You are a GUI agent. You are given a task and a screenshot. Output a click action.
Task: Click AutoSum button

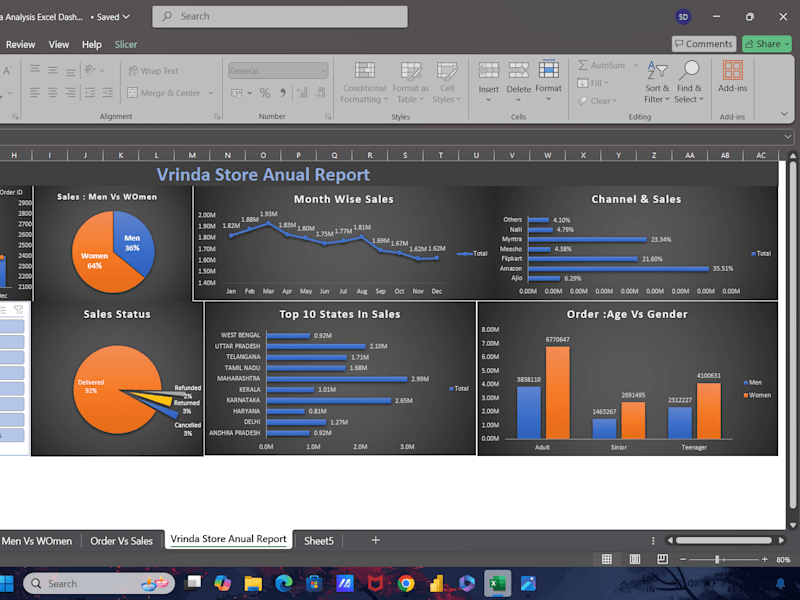(x=602, y=65)
